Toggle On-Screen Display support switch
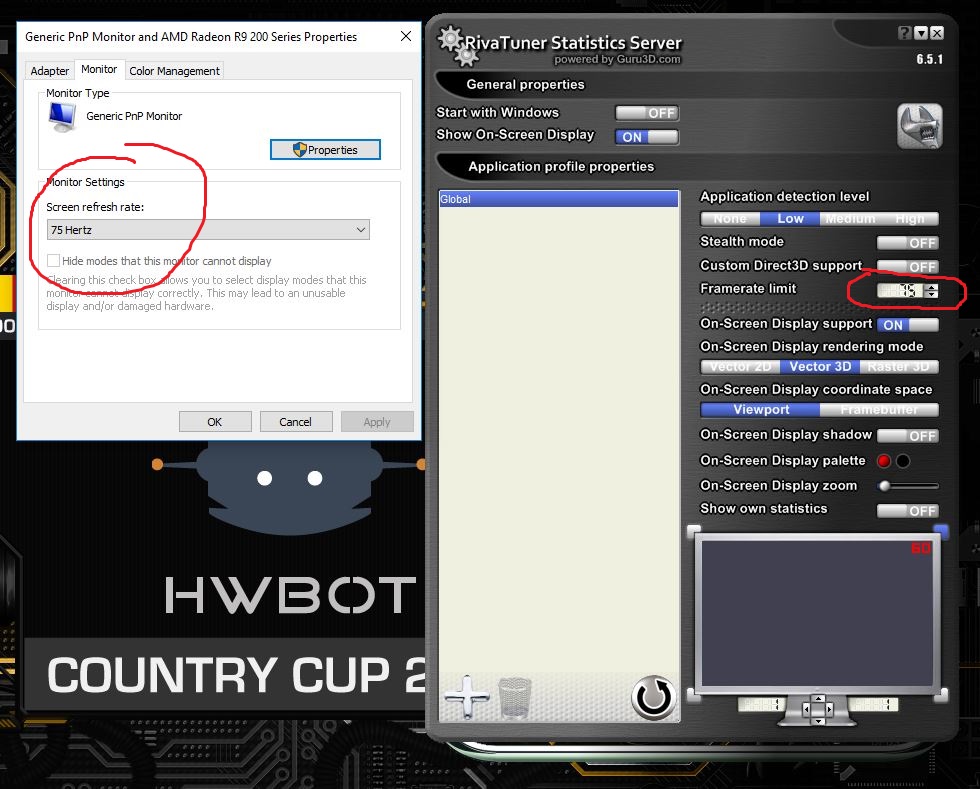The height and width of the screenshot is (789, 980). [x=908, y=325]
